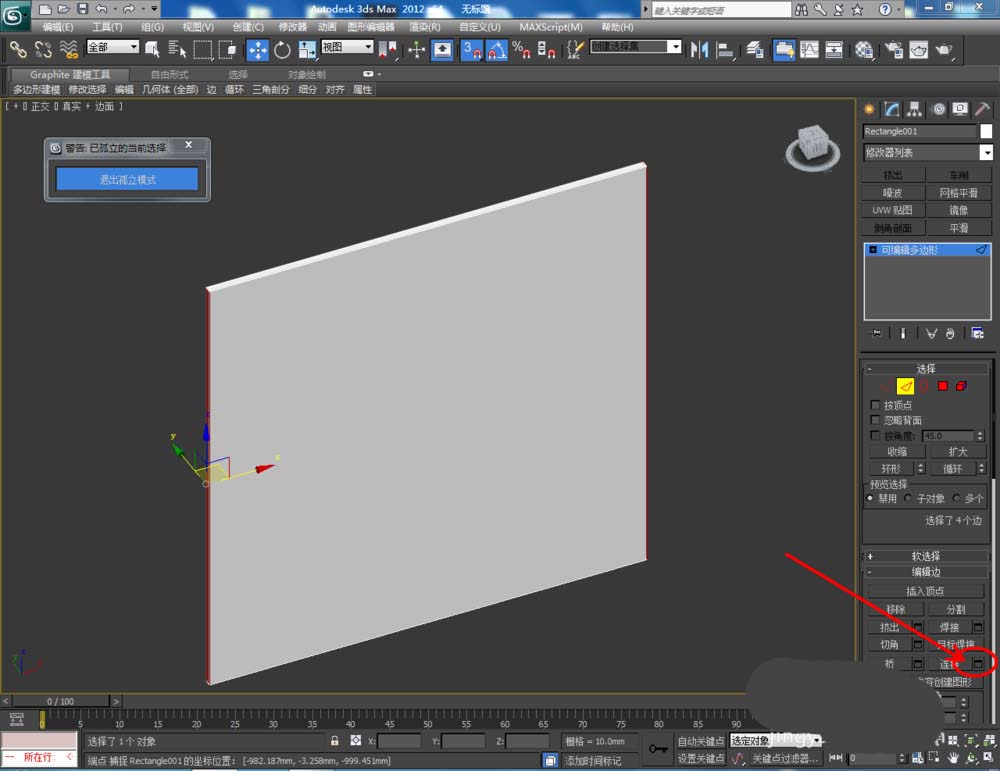This screenshot has height=771, width=1000.
Task: Click the object color swatch beside Rectangle001
Action: (986, 131)
